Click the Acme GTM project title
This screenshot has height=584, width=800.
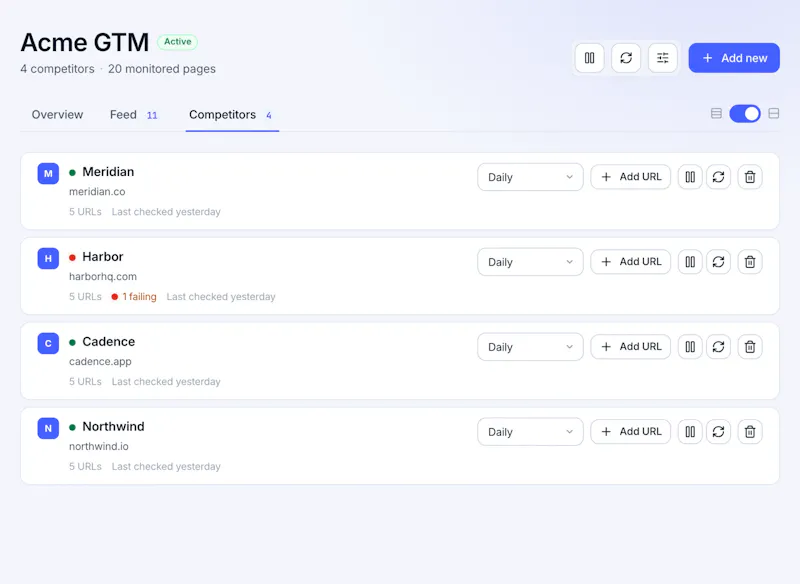(x=85, y=42)
